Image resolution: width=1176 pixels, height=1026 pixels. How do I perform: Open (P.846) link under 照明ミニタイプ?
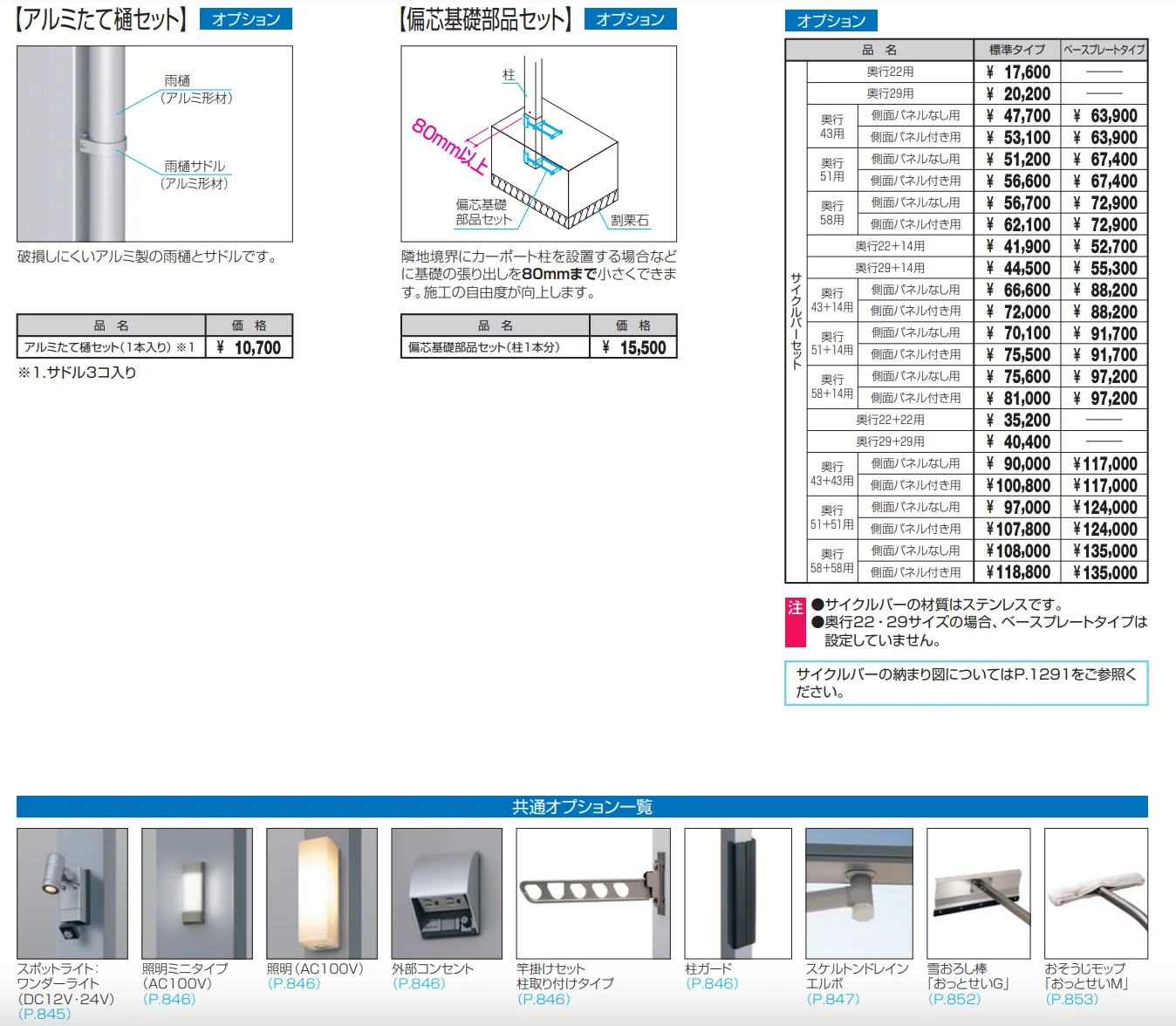(x=169, y=999)
